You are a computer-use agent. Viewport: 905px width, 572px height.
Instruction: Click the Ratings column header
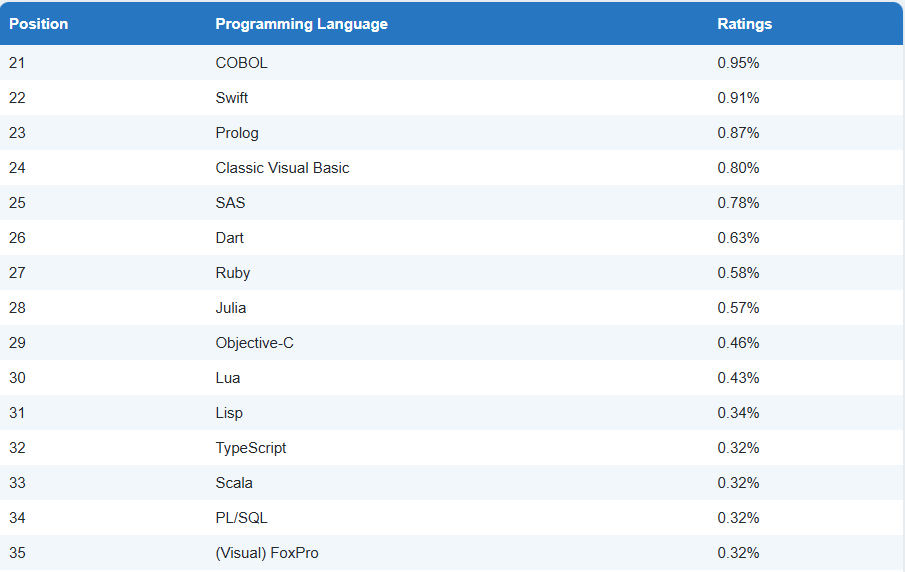tap(745, 24)
